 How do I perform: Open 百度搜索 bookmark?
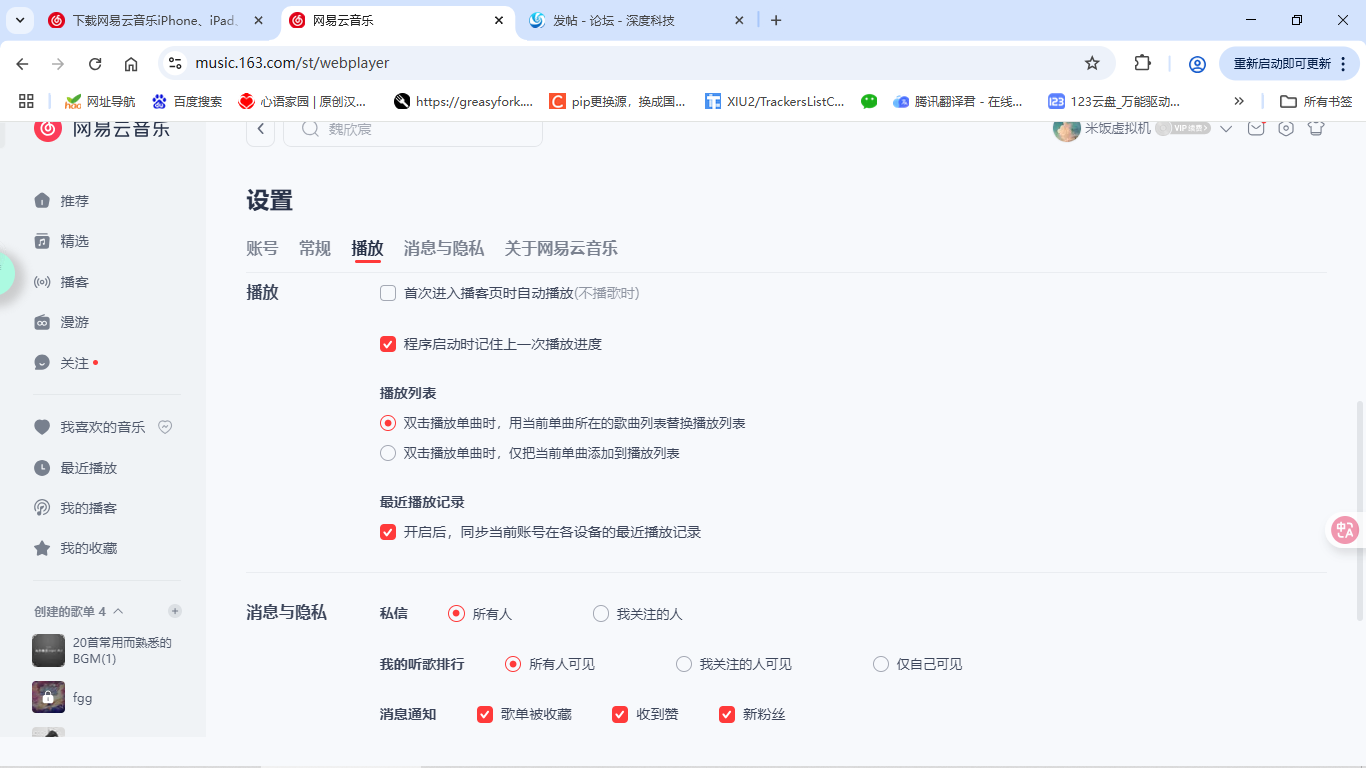pyautogui.click(x=187, y=101)
